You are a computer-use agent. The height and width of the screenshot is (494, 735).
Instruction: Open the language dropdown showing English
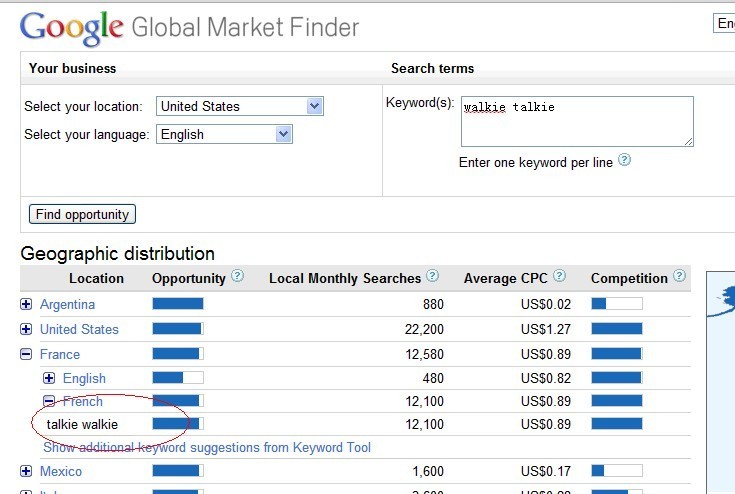click(224, 135)
